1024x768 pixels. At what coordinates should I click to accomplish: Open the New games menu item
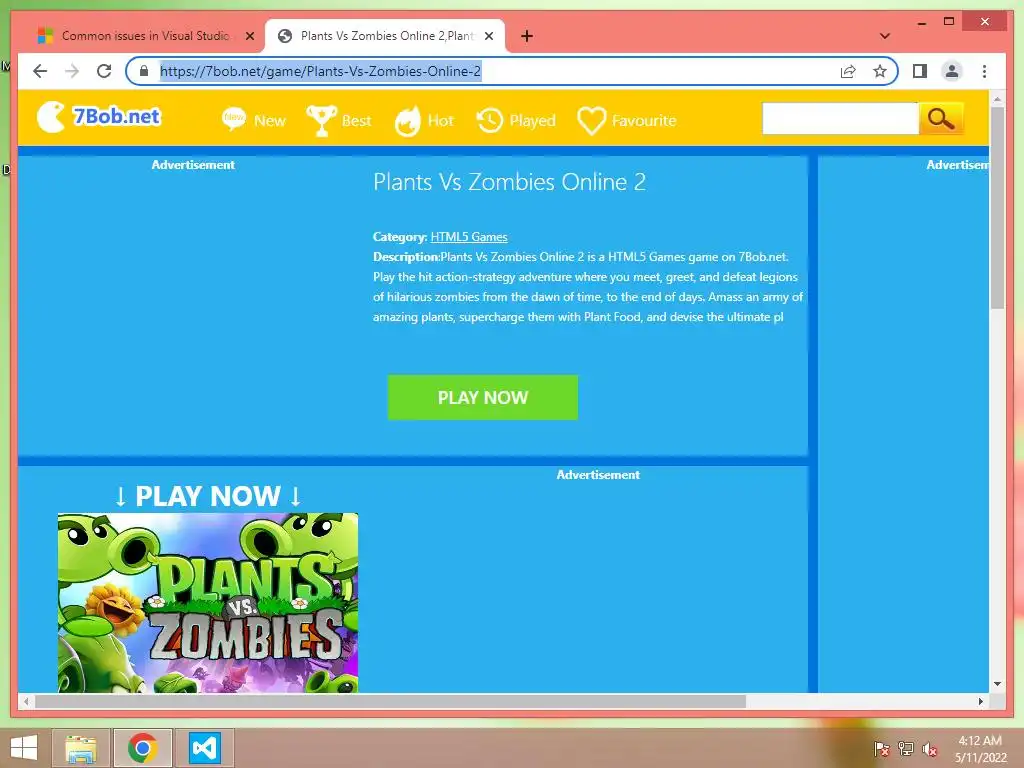click(253, 120)
